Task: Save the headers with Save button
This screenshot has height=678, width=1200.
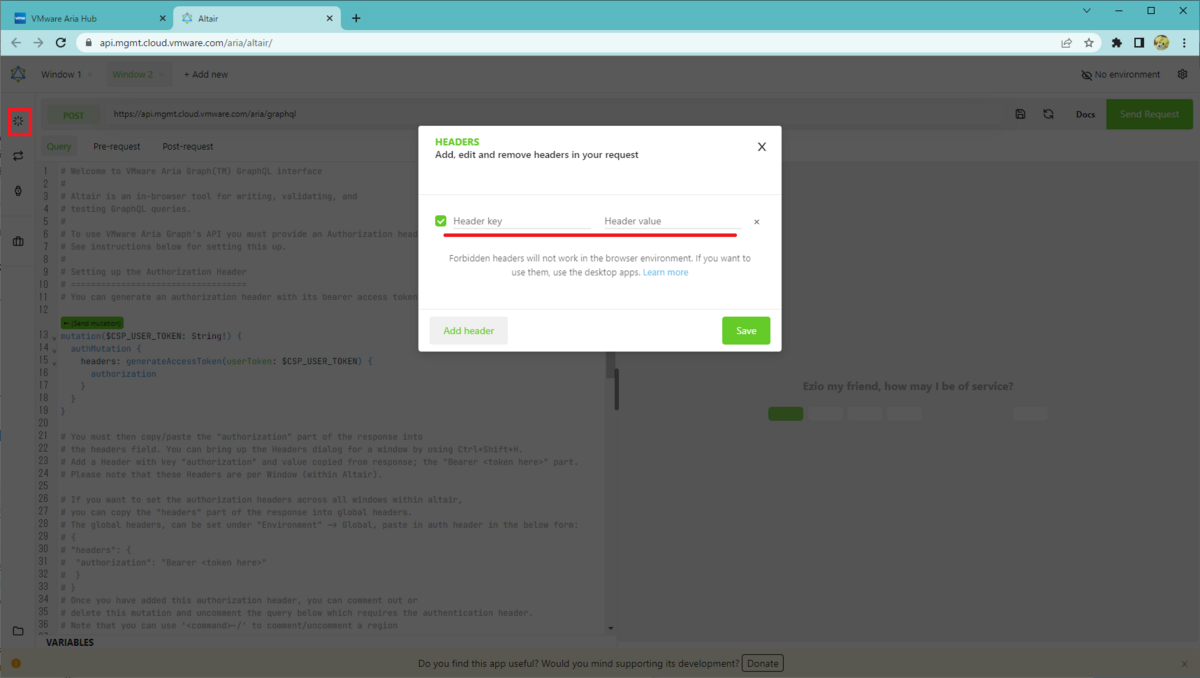Action: coord(746,331)
